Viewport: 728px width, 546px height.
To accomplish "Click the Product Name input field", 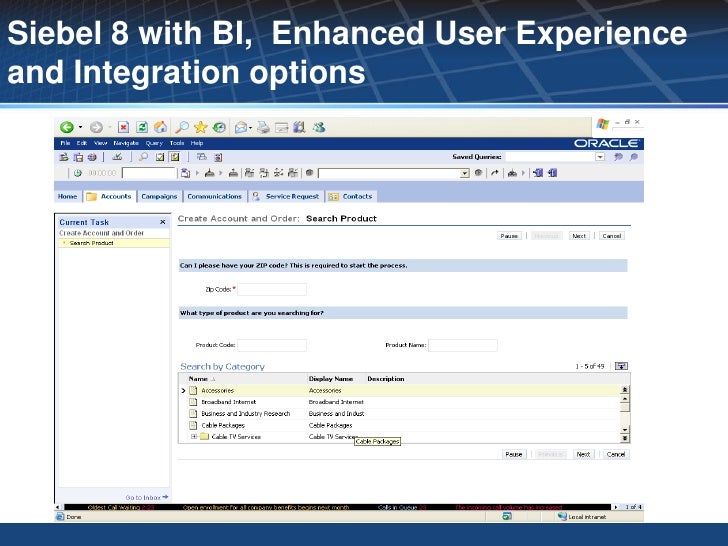I will pos(463,345).
